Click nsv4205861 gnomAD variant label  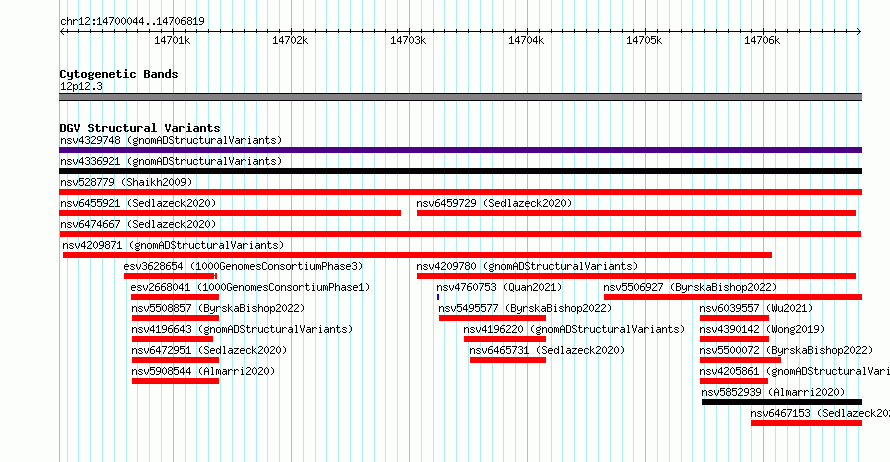coord(795,371)
